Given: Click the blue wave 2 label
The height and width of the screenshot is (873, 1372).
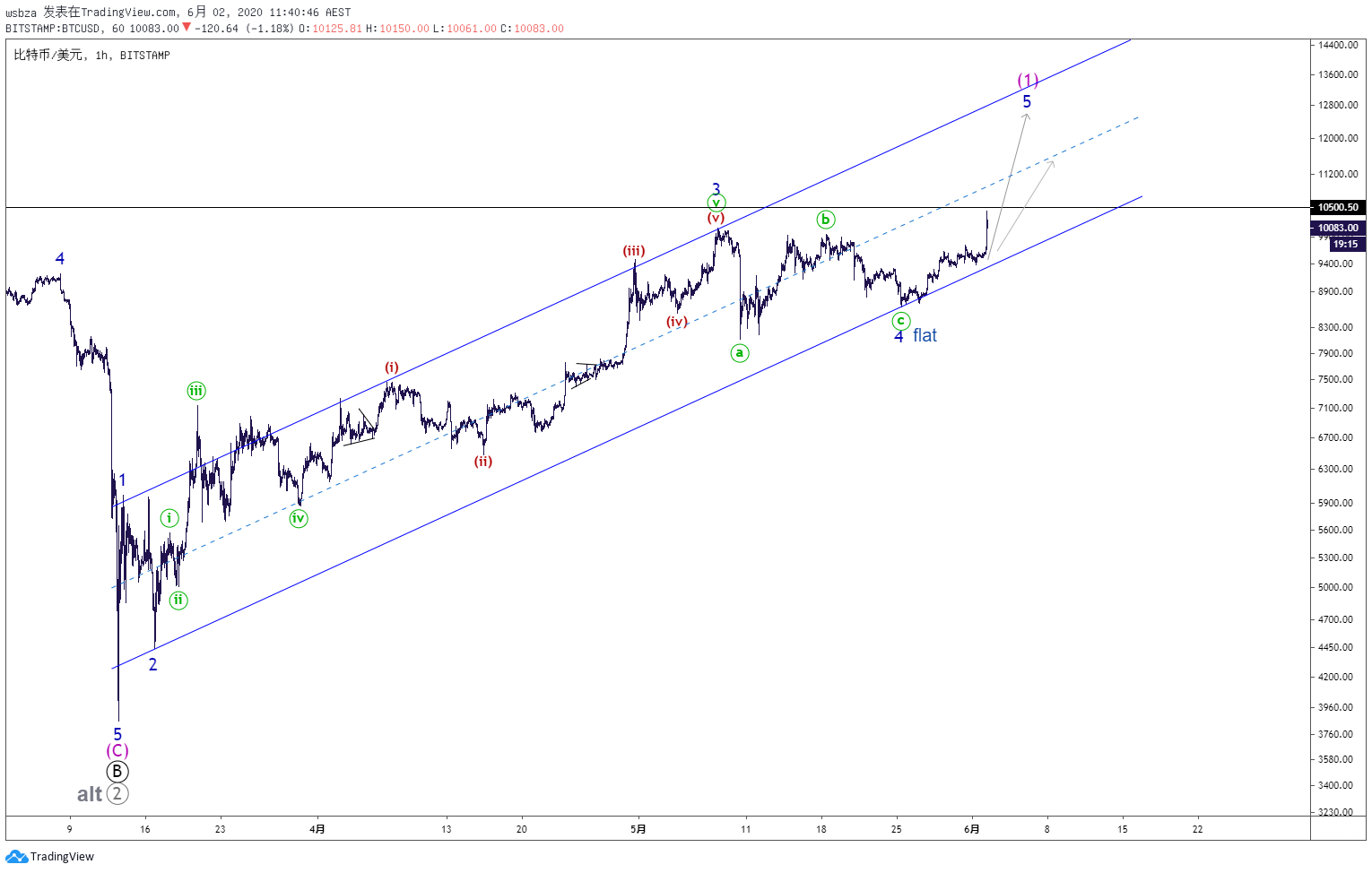Looking at the screenshot, I should [x=152, y=664].
